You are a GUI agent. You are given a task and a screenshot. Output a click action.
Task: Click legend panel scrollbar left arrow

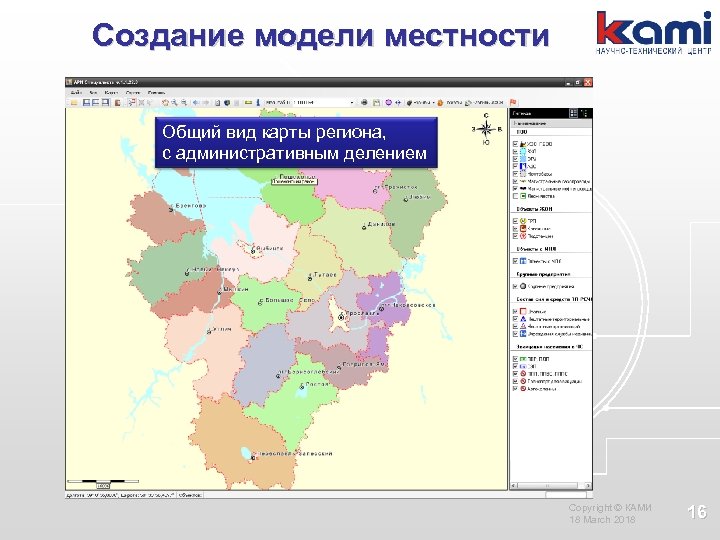pos(514,485)
